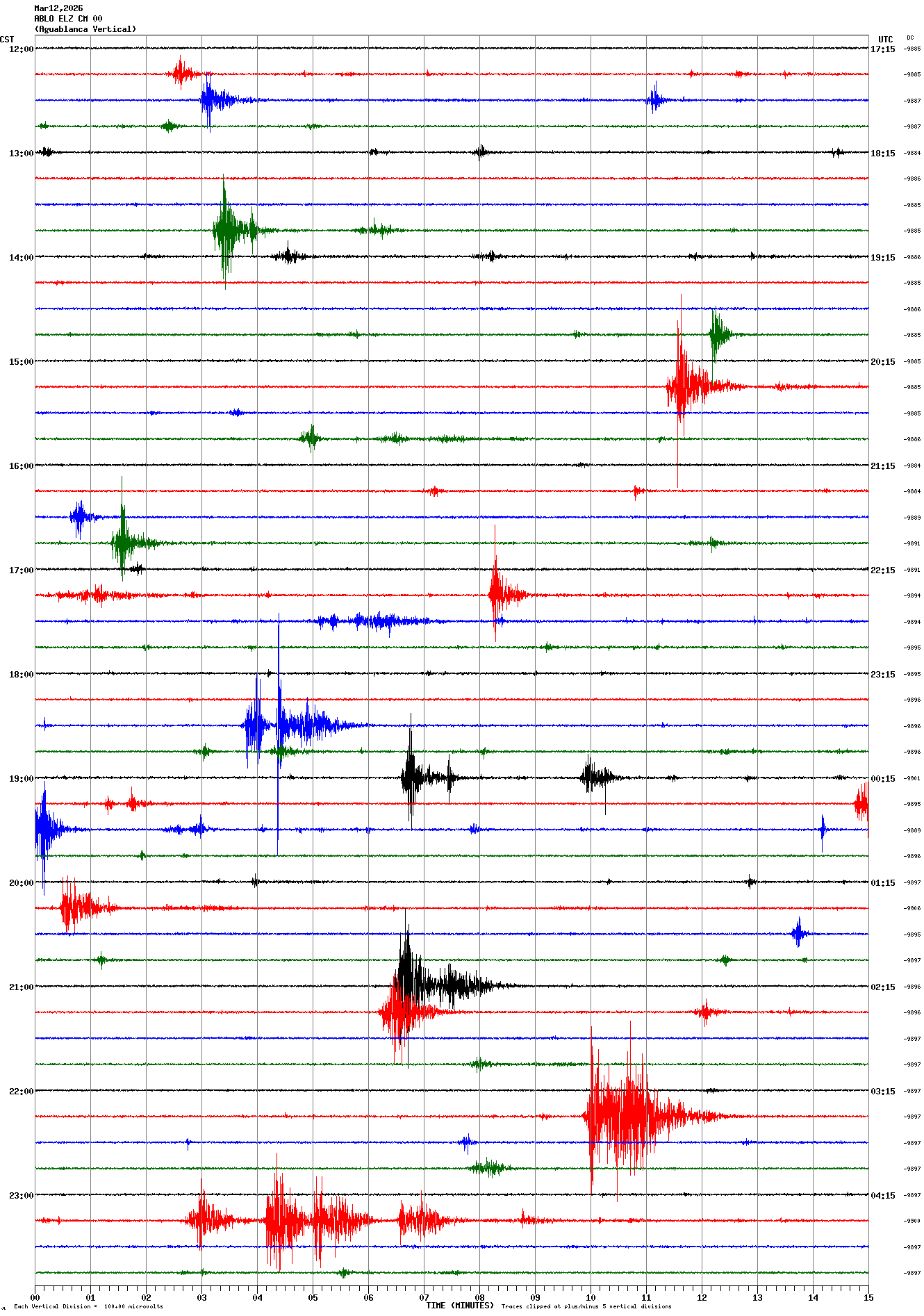Screen dimensions: 924x1316
Task: Select the 15:00 CST row label
Action: [21, 362]
